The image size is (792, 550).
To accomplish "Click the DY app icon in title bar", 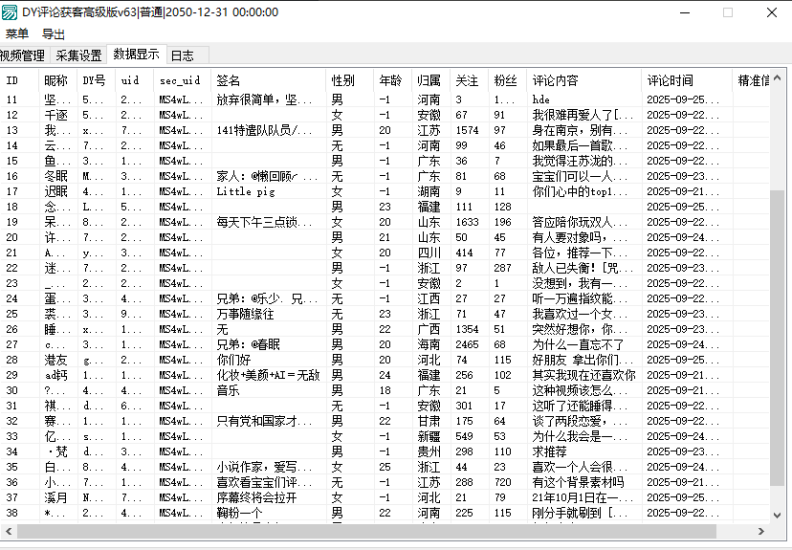I will point(9,12).
